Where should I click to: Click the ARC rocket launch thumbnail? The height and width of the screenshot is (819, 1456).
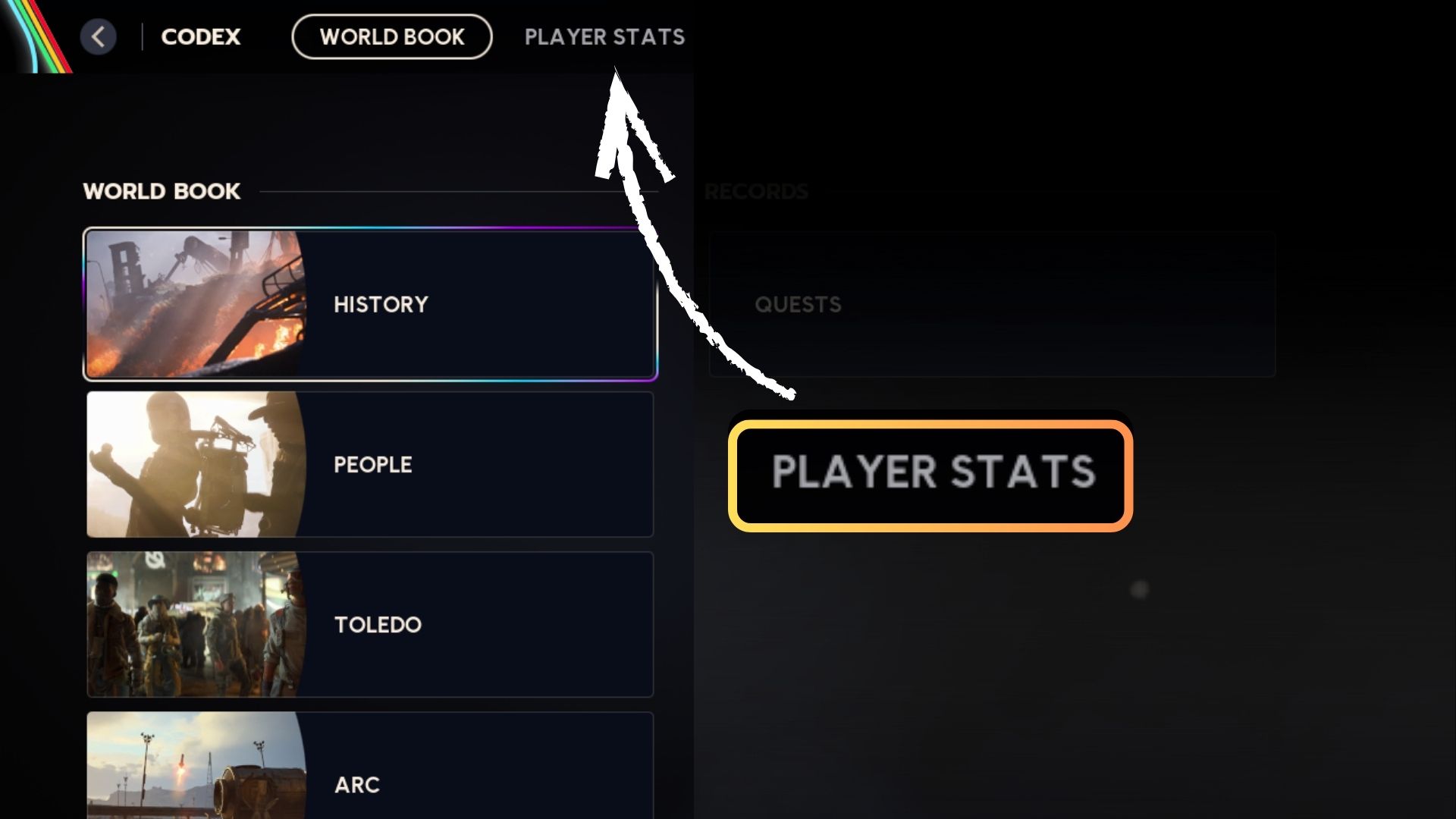[196, 766]
